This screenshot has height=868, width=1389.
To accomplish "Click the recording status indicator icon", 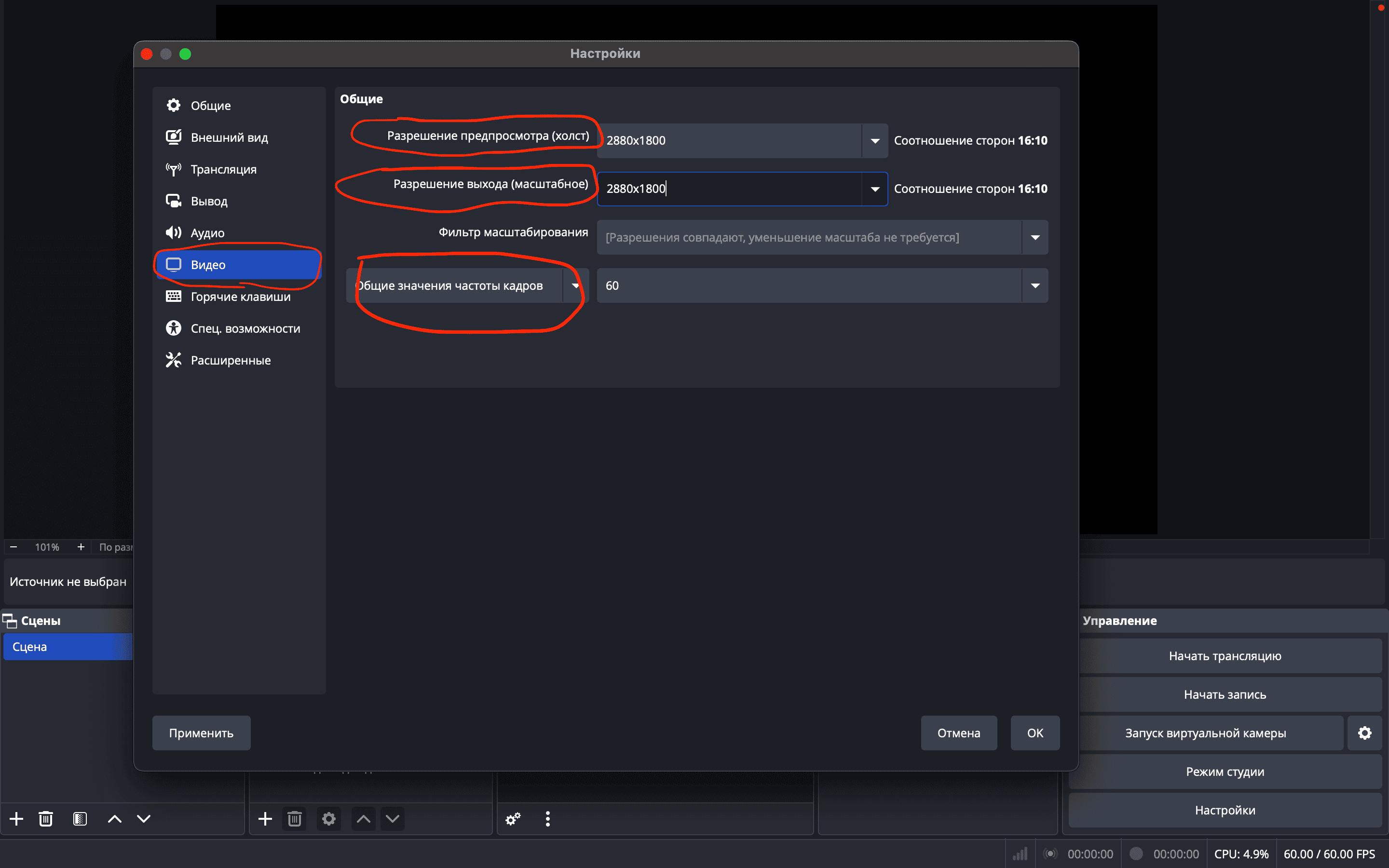I will point(1136,854).
